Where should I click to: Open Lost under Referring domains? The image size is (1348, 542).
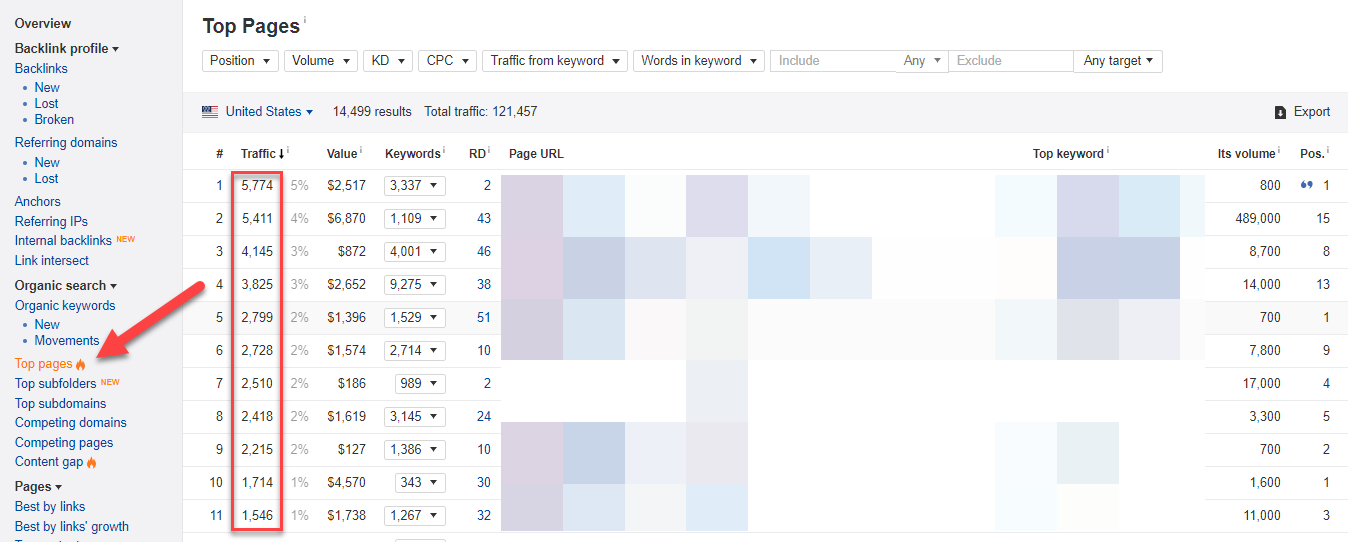pyautogui.click(x=47, y=179)
